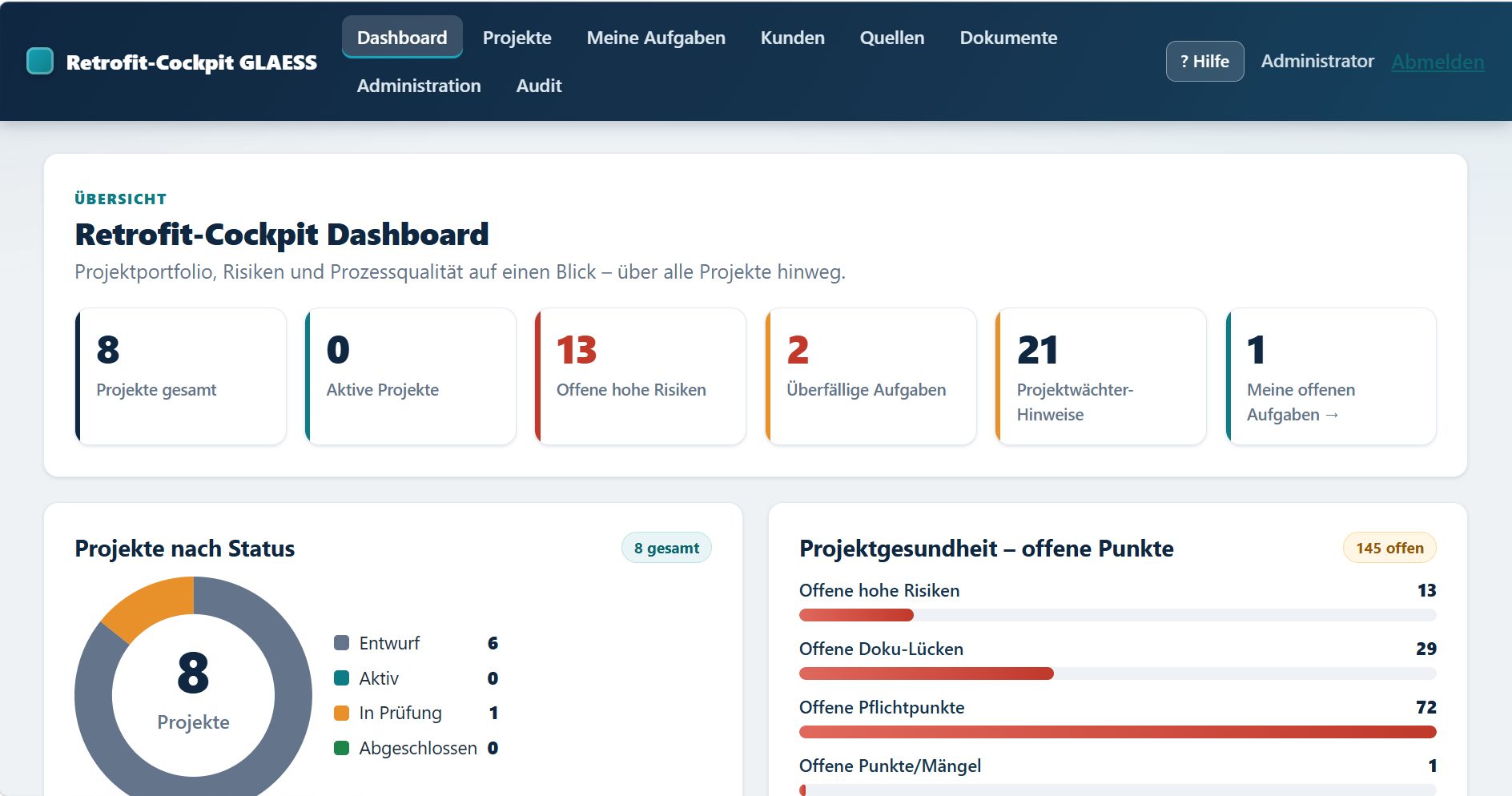The width and height of the screenshot is (1512, 796).
Task: Open the Projekte gesamt card
Action: [x=180, y=376]
